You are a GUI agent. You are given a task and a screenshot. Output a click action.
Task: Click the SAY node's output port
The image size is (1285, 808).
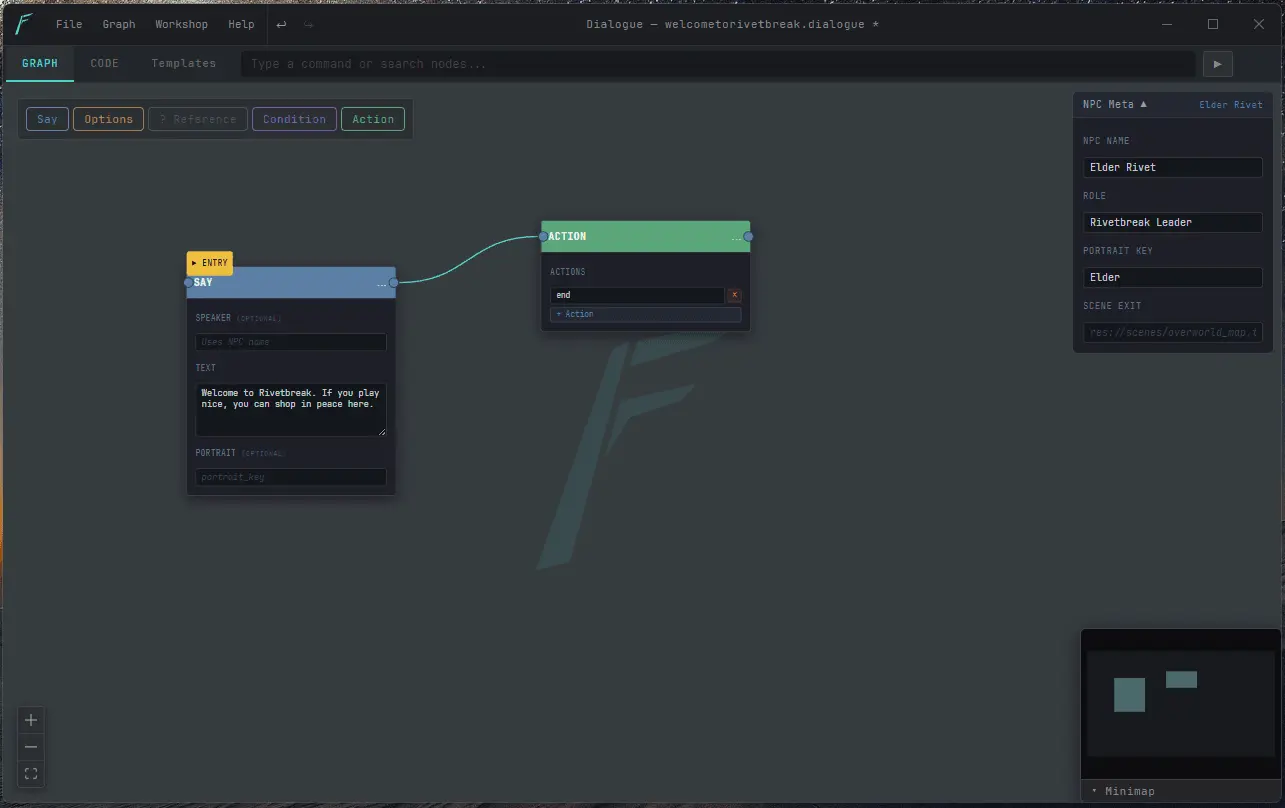394,283
